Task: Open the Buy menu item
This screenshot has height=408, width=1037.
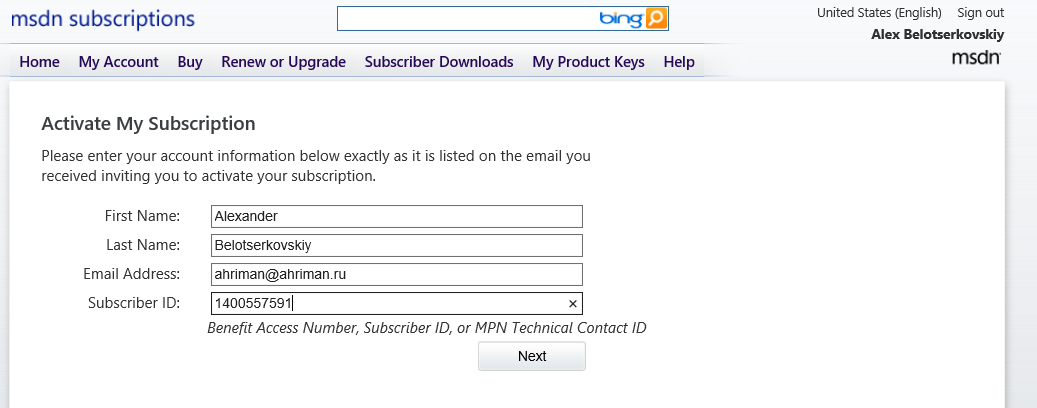Action: [x=190, y=62]
